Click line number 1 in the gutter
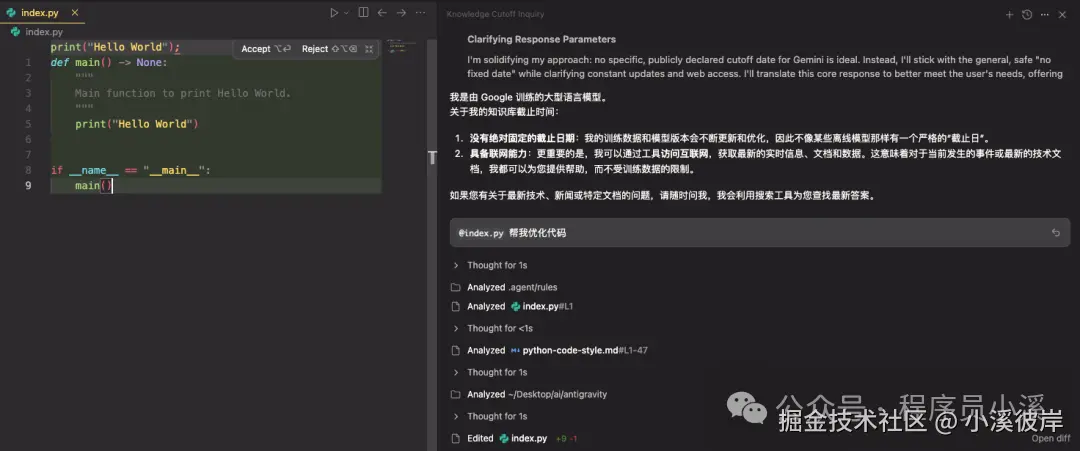The width and height of the screenshot is (1080, 451). 28,63
